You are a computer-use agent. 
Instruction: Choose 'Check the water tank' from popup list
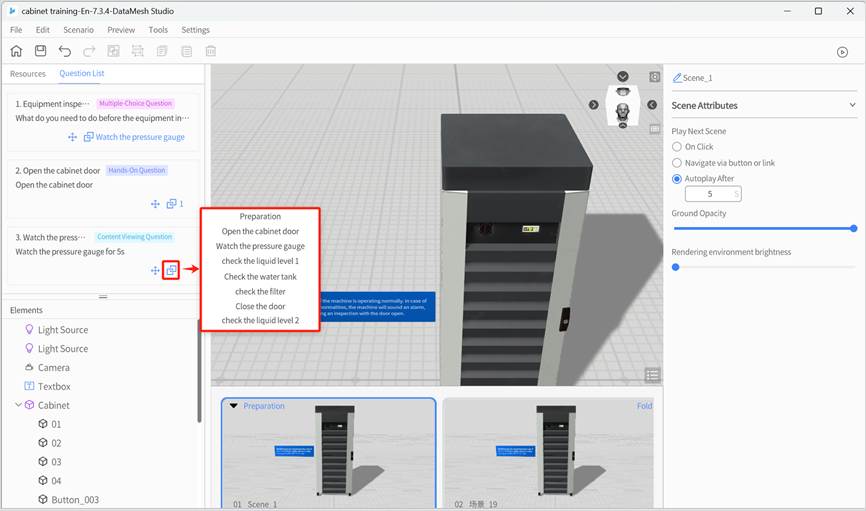260,276
